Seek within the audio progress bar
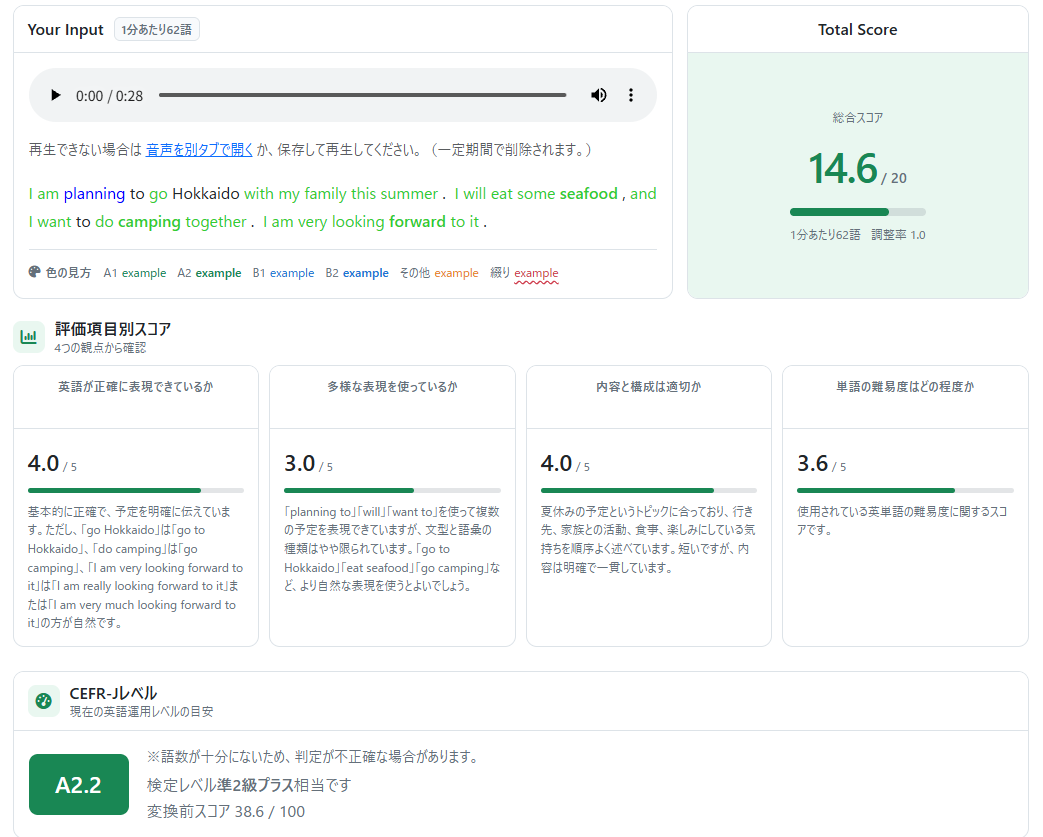This screenshot has width=1043, height=837. (x=363, y=95)
